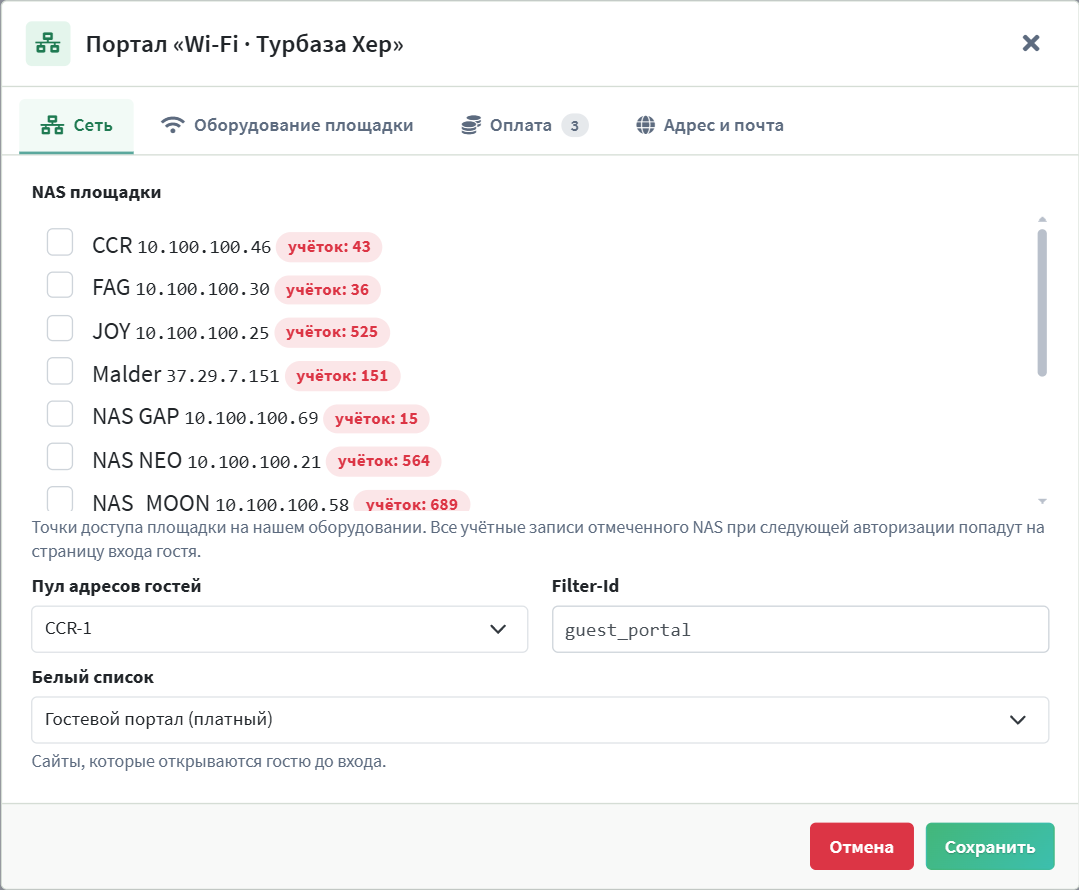1079x890 pixels.
Task: Click the Filter-Id input field
Action: tap(800, 629)
